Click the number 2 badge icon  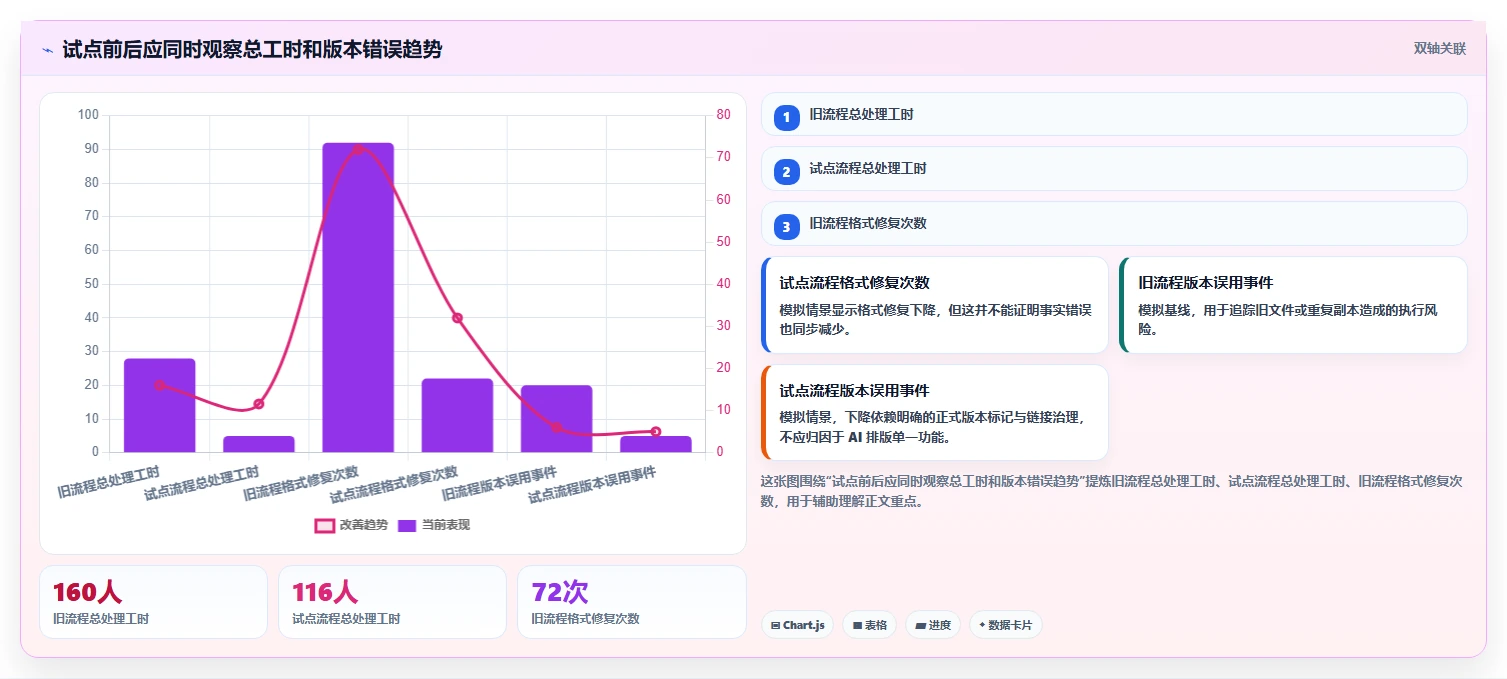tap(786, 172)
